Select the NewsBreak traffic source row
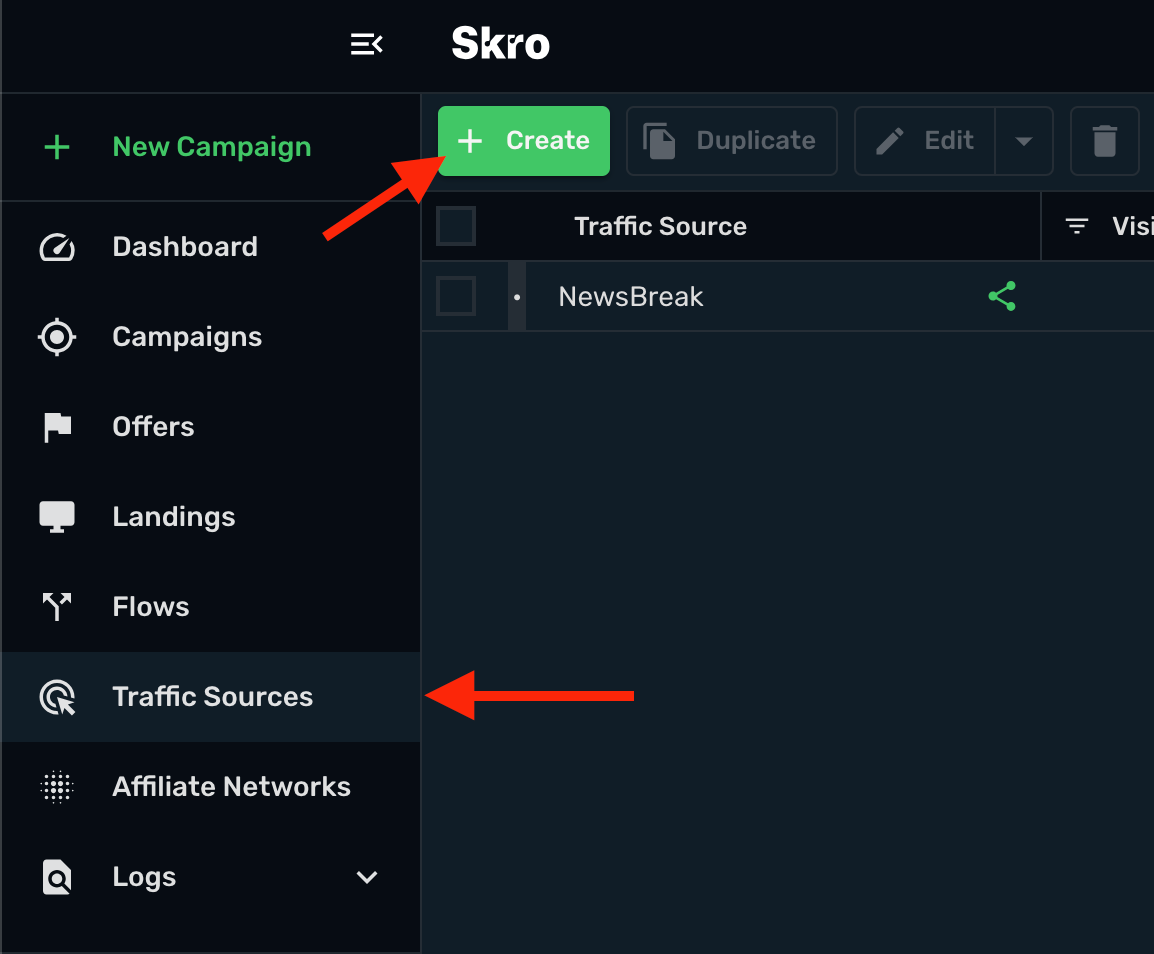This screenshot has height=954, width=1154. 787,296
